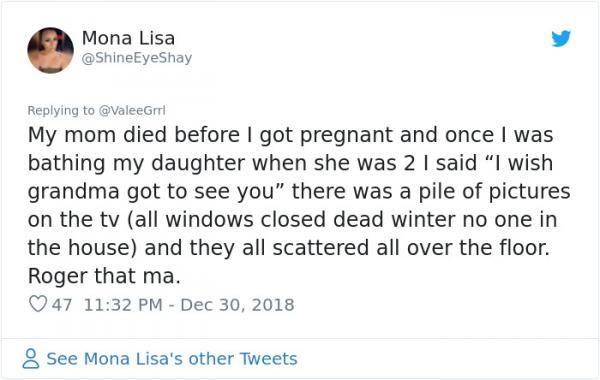Click the phrase "scattered all over the floor"
The width and height of the screenshot is (600, 380).
pyautogui.click(x=411, y=248)
